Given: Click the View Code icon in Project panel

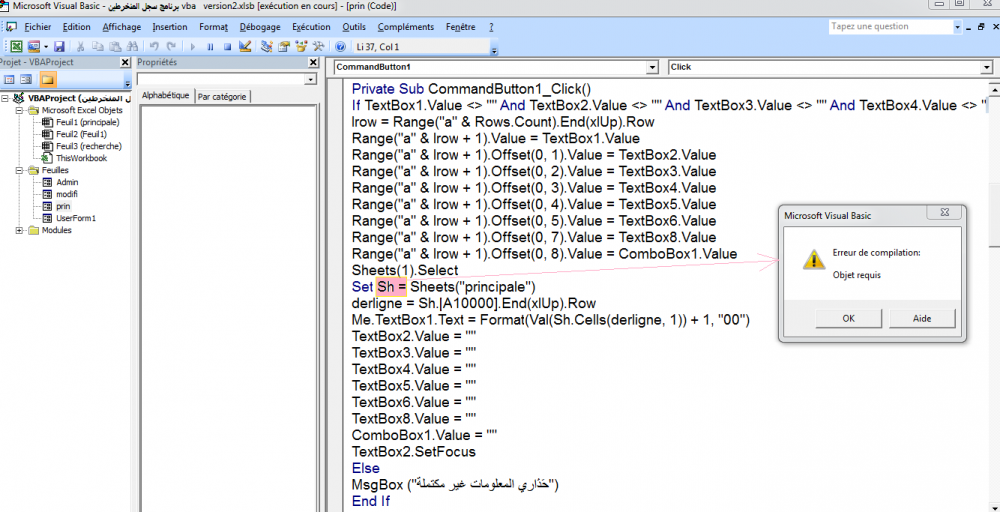Looking at the screenshot, I should (9, 80).
